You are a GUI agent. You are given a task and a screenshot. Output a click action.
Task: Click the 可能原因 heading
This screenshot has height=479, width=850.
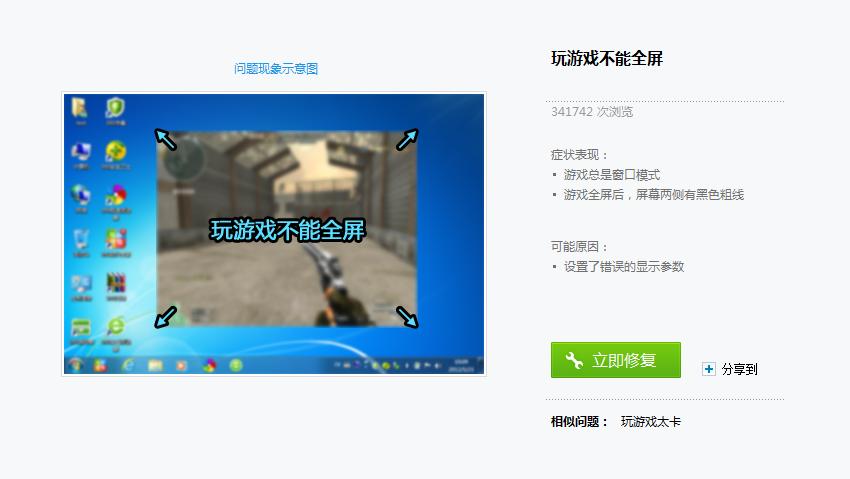(x=579, y=247)
